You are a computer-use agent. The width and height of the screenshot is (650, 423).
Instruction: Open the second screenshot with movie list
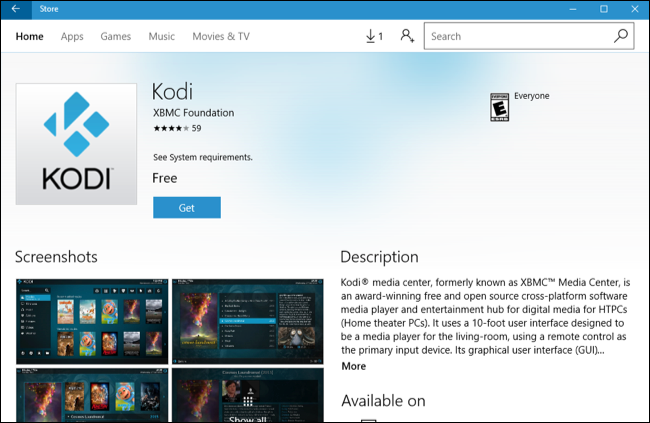tap(248, 321)
